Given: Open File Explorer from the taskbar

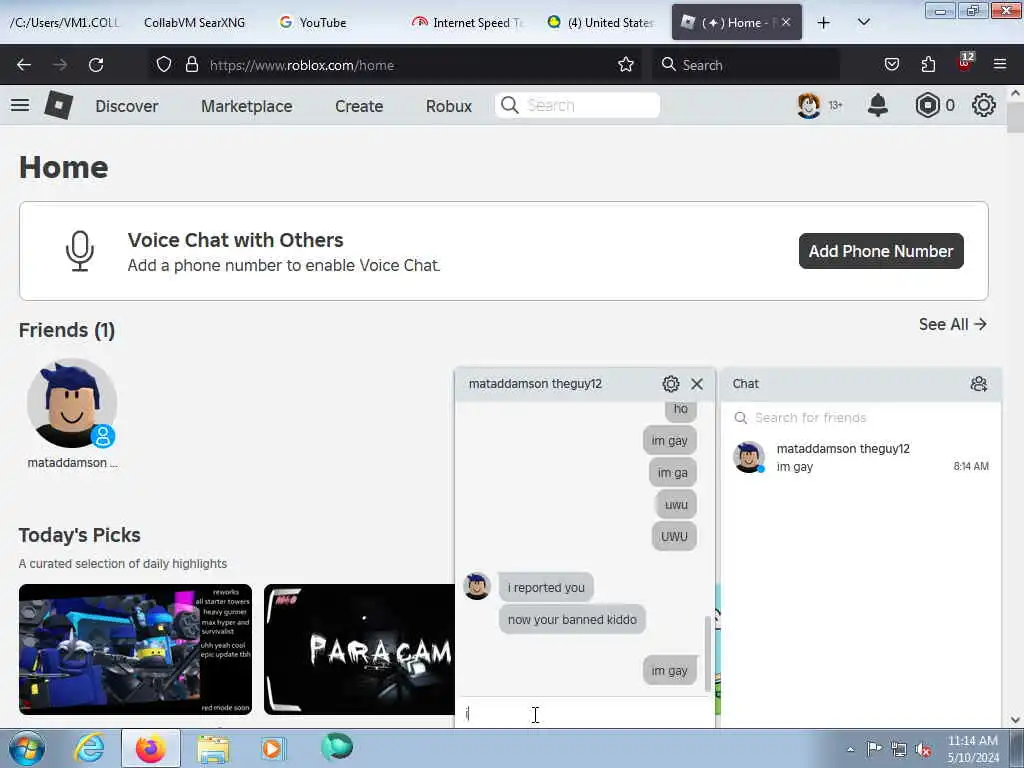Looking at the screenshot, I should 213,749.
